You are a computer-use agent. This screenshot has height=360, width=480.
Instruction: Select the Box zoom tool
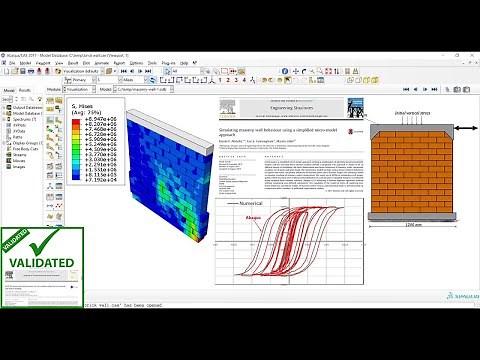pyautogui.click(x=320, y=71)
